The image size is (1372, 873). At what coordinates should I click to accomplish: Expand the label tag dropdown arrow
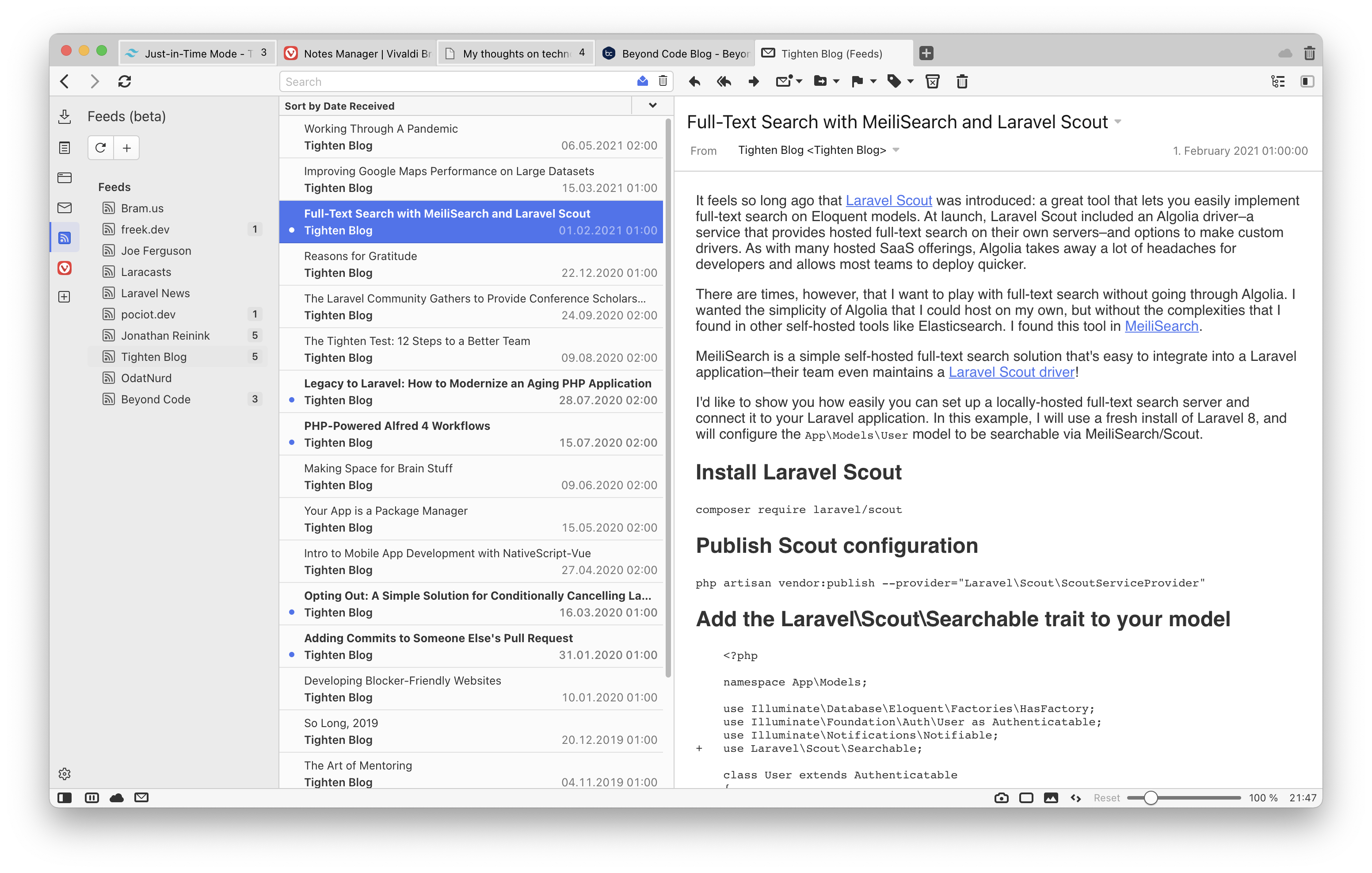[911, 81]
